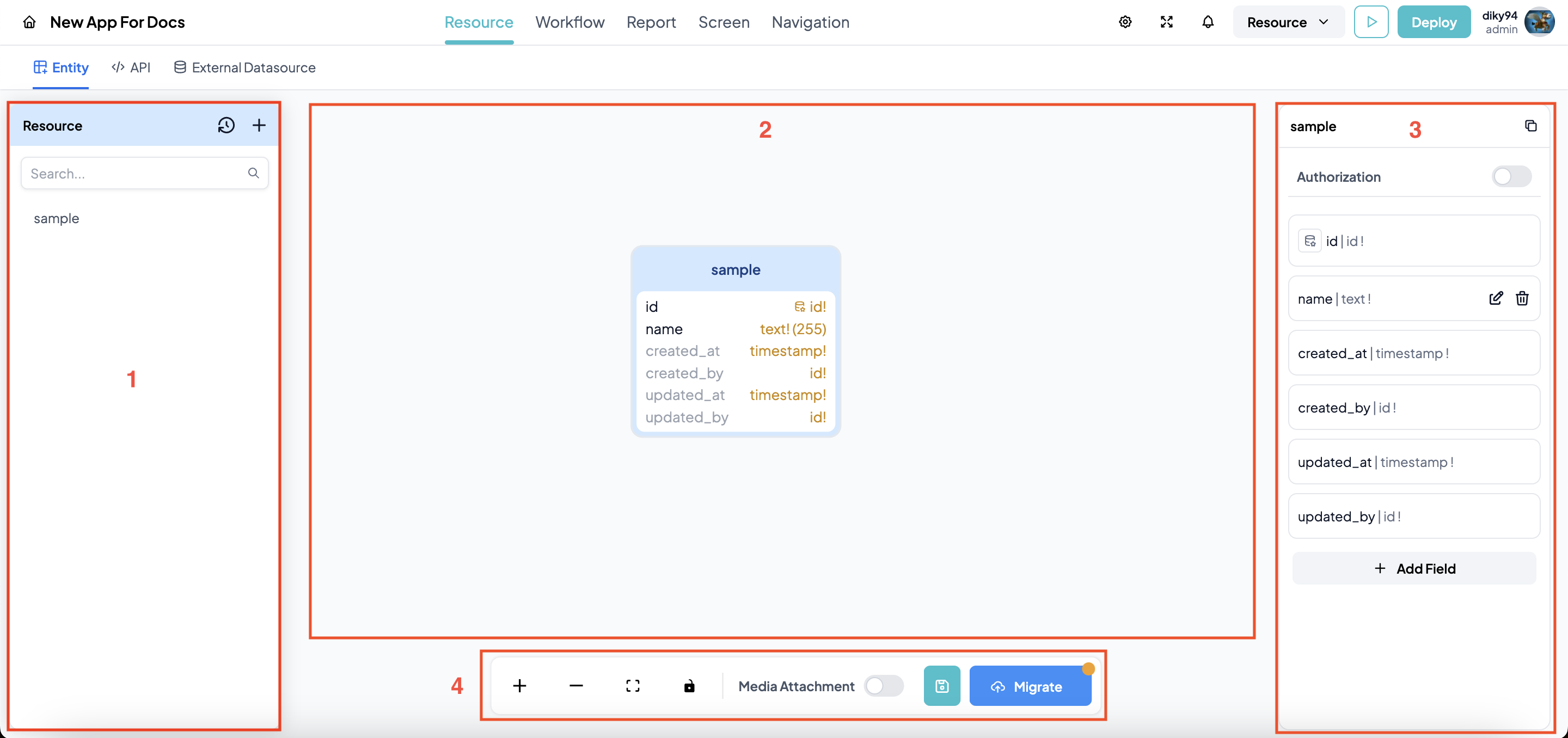Toggle the Media Attachment switch
The height and width of the screenshot is (738, 1568).
(x=884, y=685)
